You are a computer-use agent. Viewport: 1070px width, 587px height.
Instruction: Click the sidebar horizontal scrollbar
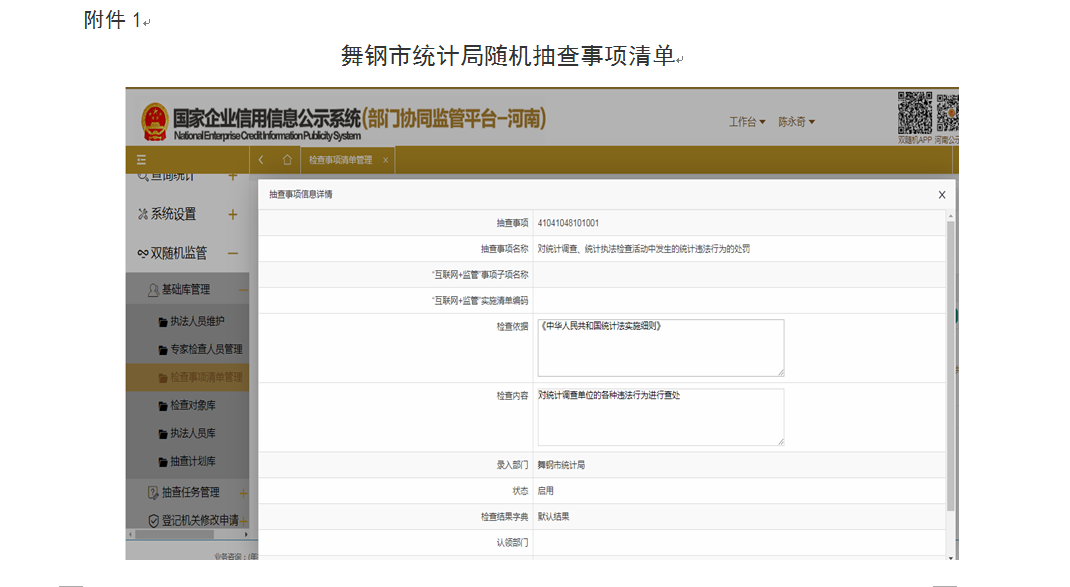click(174, 534)
